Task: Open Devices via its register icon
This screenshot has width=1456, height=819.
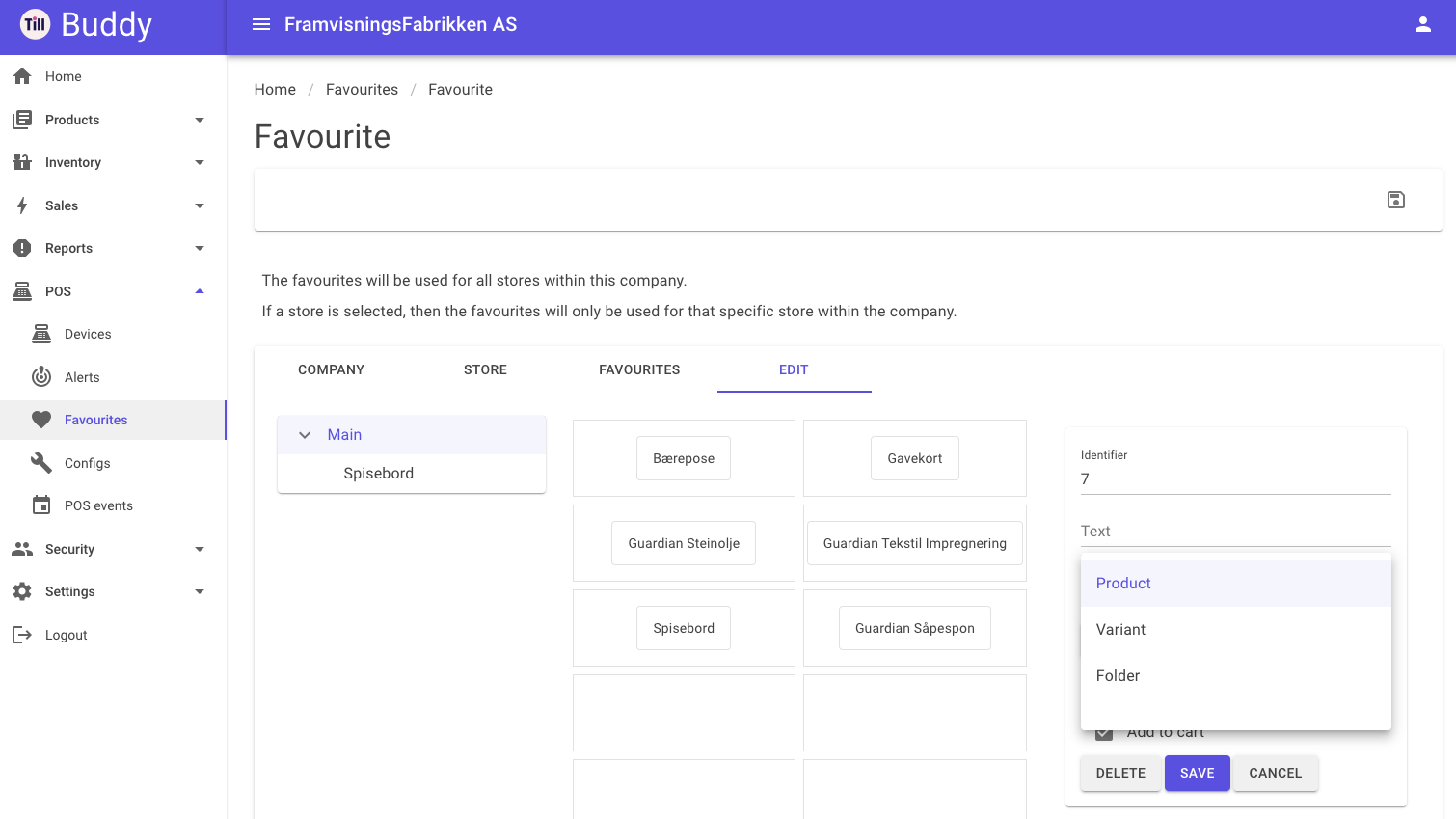Action: pyautogui.click(x=41, y=334)
